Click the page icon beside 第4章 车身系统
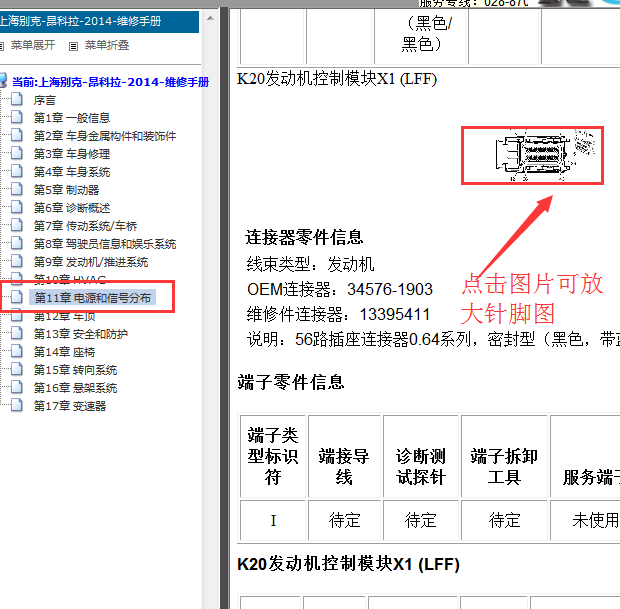 coord(17,171)
